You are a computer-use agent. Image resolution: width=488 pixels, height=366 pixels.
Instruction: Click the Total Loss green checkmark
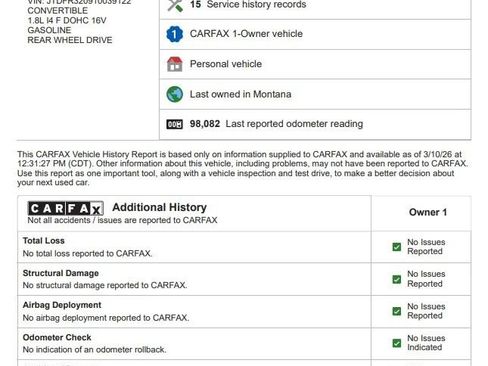coord(397,247)
